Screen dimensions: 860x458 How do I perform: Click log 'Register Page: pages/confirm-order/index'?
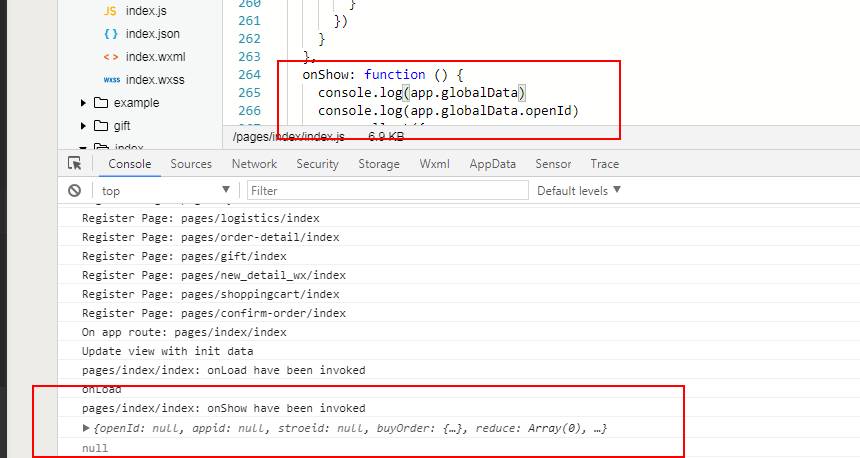(214, 313)
